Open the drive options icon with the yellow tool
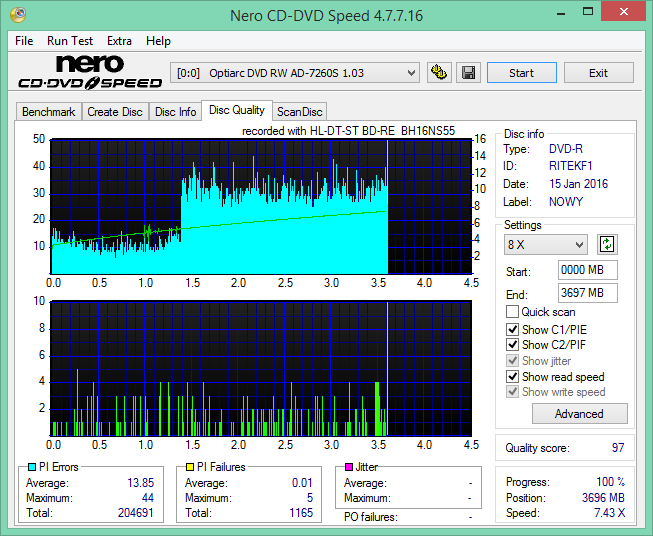This screenshot has height=536, width=653. click(439, 73)
